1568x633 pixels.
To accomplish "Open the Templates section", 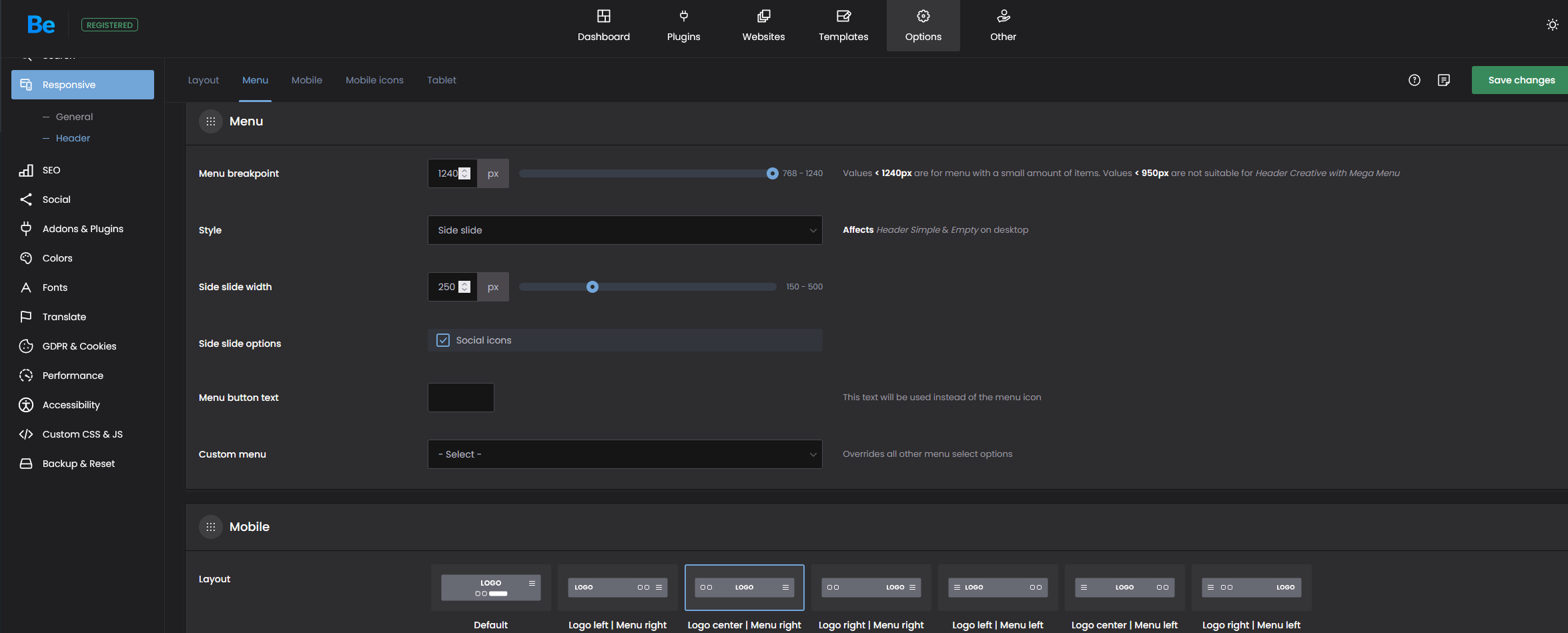I will [x=843, y=25].
